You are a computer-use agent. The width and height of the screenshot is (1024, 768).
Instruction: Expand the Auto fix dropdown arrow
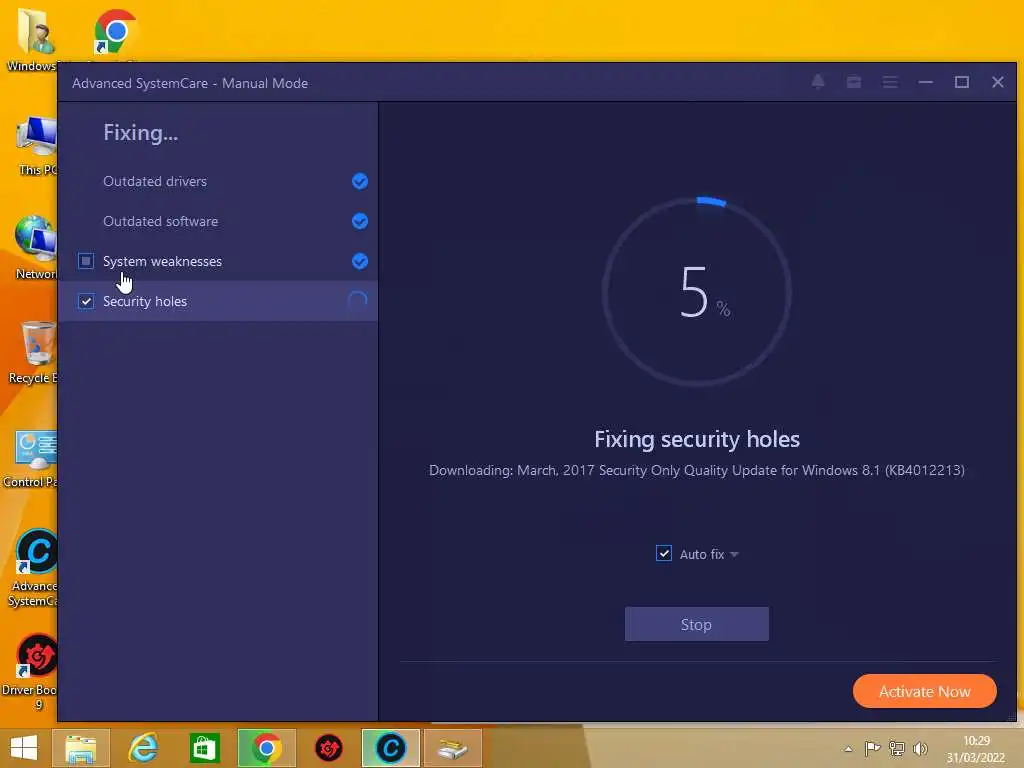click(734, 554)
